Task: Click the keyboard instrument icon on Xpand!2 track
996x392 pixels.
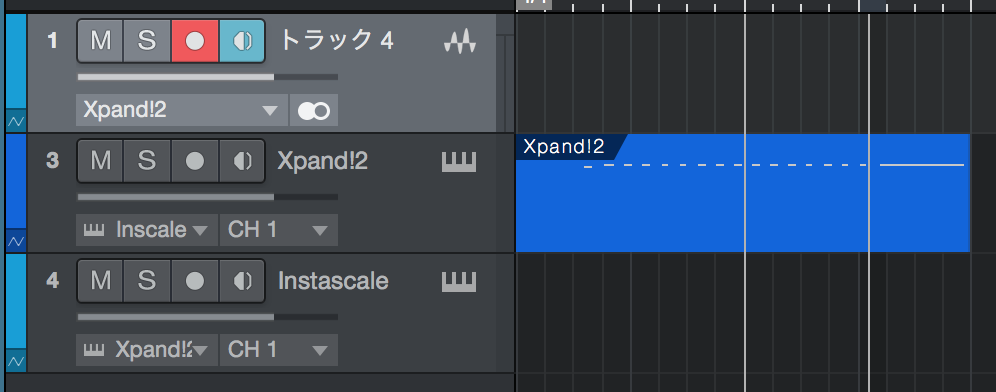Action: (x=459, y=161)
